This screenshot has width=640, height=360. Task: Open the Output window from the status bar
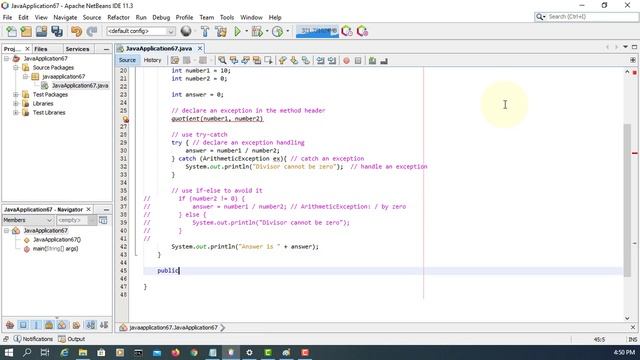[71, 339]
